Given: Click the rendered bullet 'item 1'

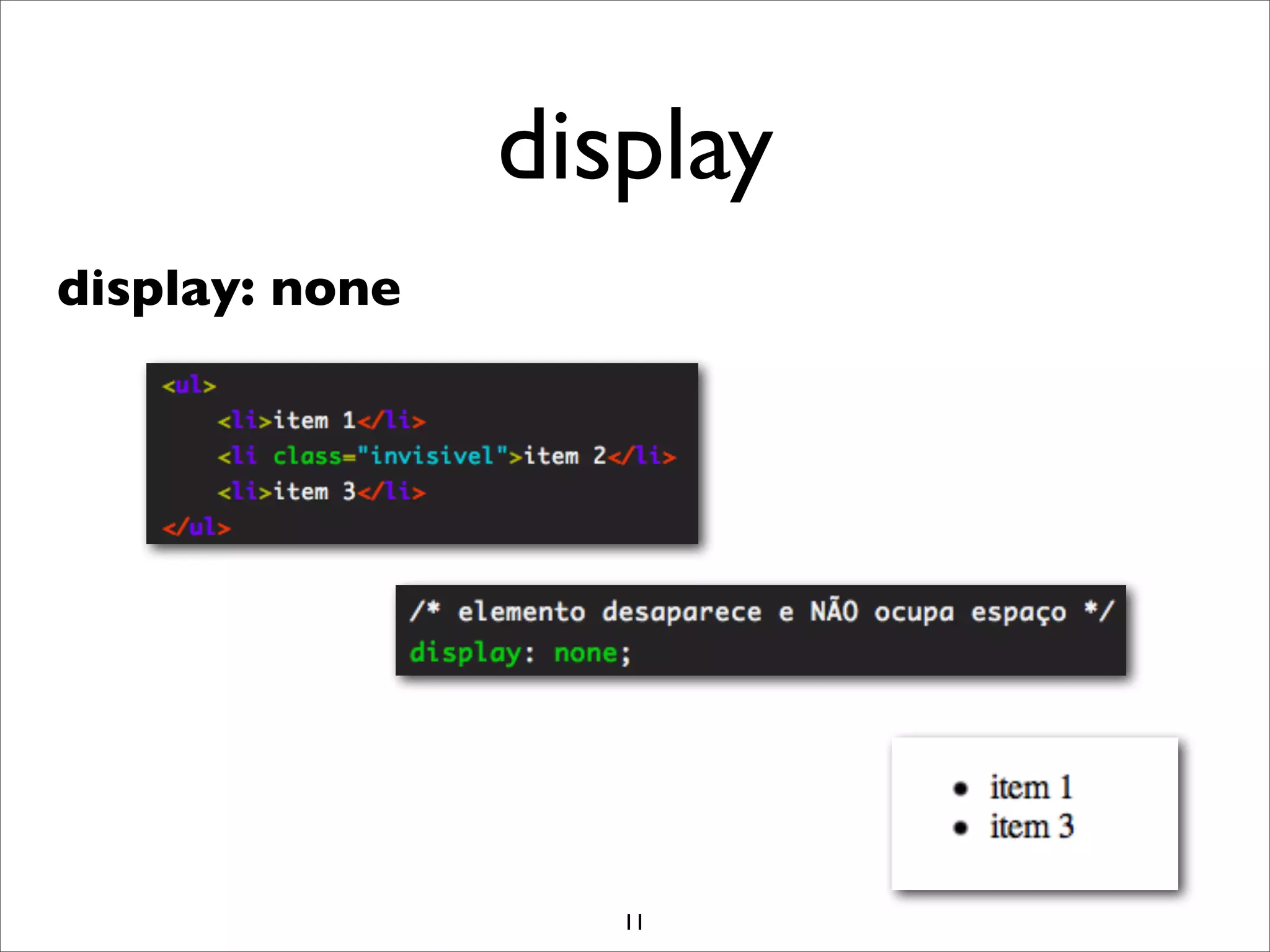Looking at the screenshot, I should click(1013, 788).
